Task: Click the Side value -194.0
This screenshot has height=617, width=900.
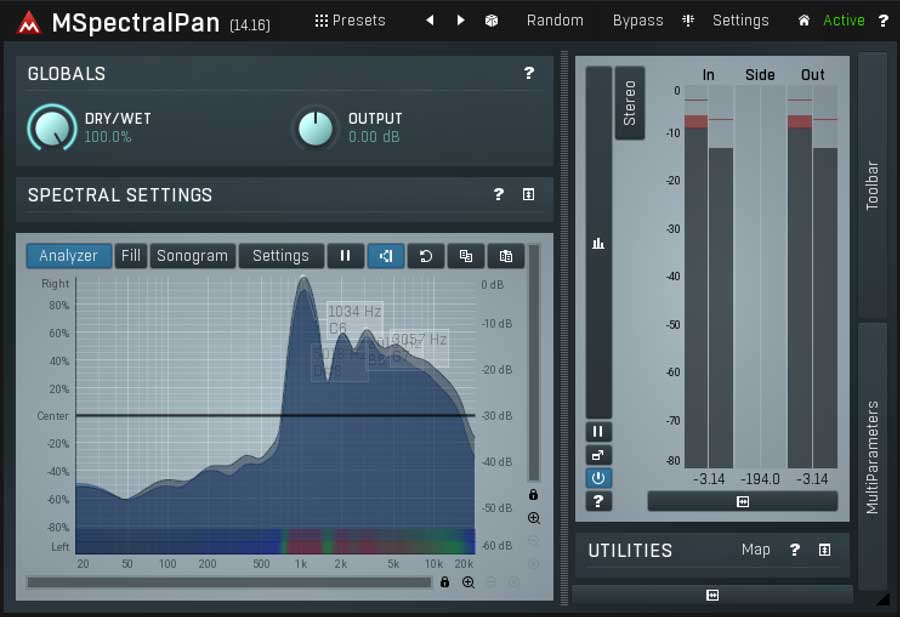Action: 760,479
